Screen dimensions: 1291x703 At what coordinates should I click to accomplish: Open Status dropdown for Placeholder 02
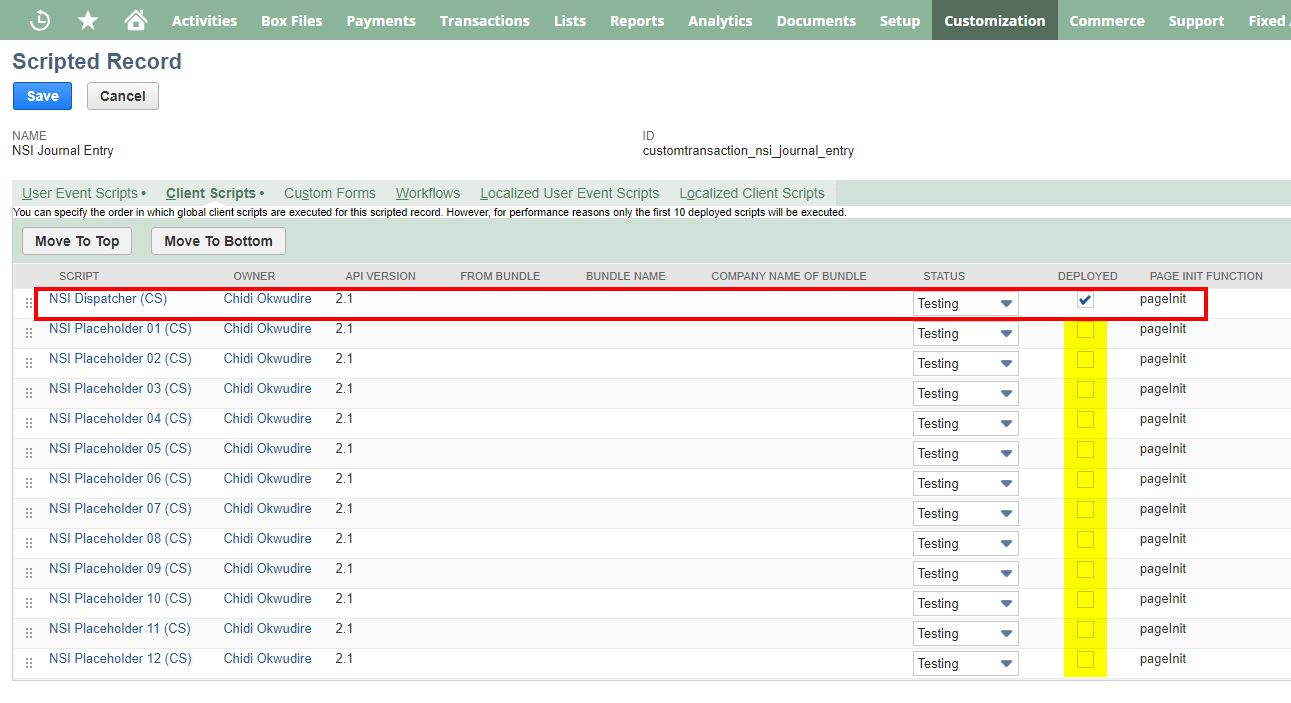966,363
